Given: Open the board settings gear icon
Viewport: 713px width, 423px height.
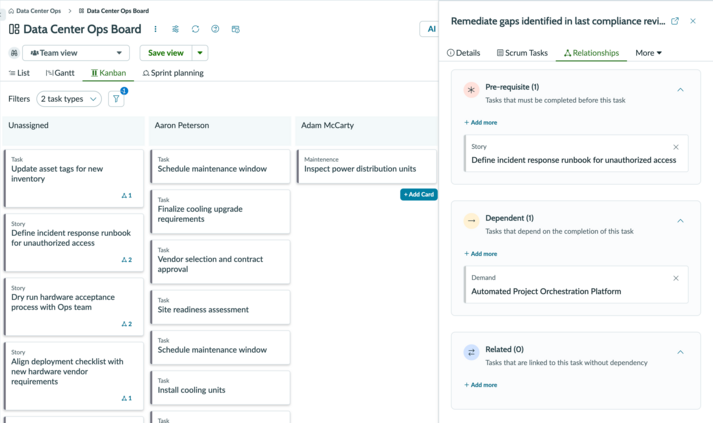Looking at the screenshot, I should (175, 29).
